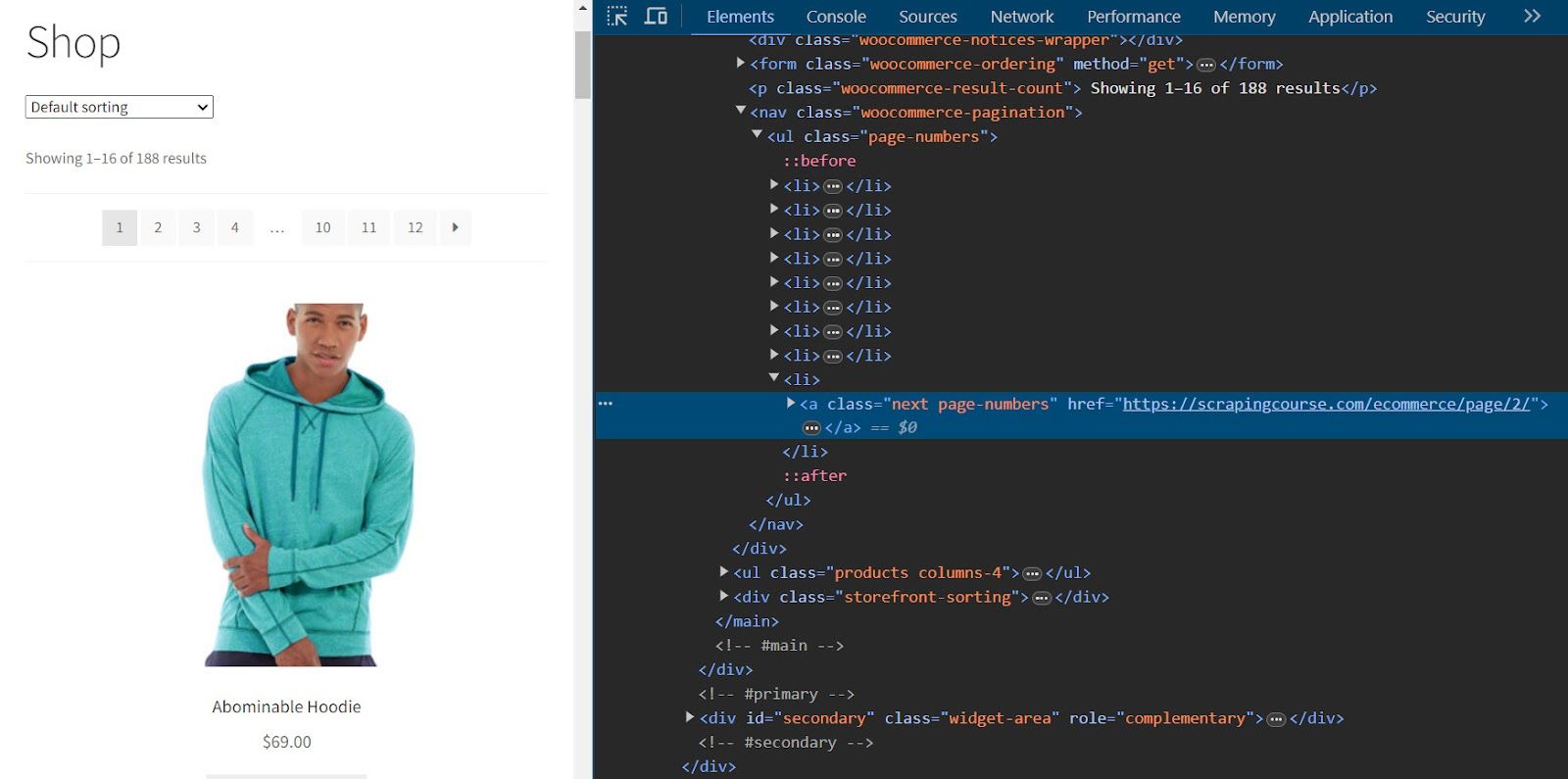Click the Shop page heading

click(x=73, y=43)
